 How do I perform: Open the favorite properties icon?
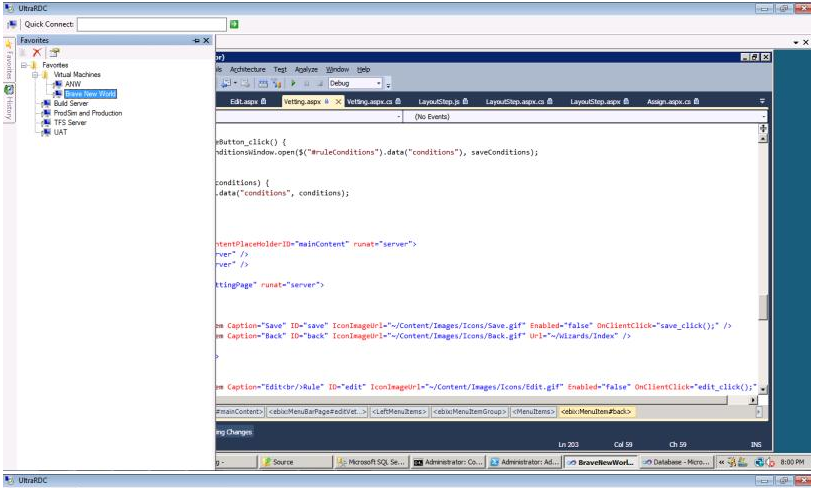pos(54,52)
